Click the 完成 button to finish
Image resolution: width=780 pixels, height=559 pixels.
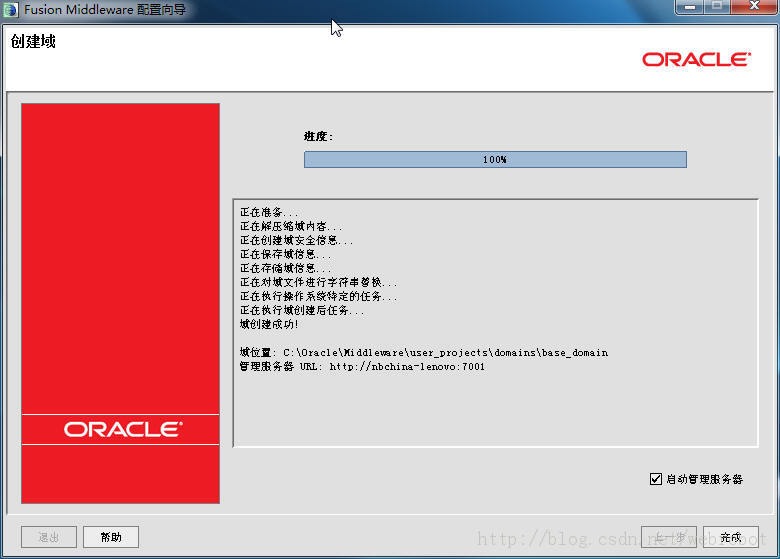(x=731, y=537)
